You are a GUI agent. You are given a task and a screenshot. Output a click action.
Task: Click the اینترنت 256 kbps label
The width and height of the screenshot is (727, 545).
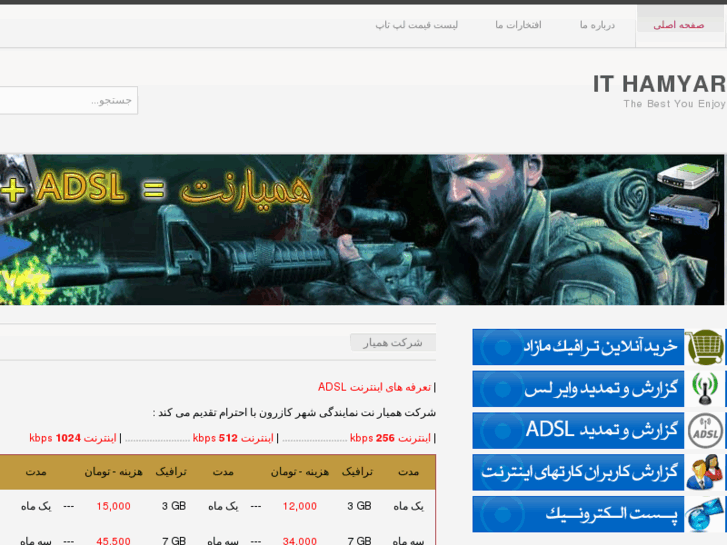pos(390,438)
